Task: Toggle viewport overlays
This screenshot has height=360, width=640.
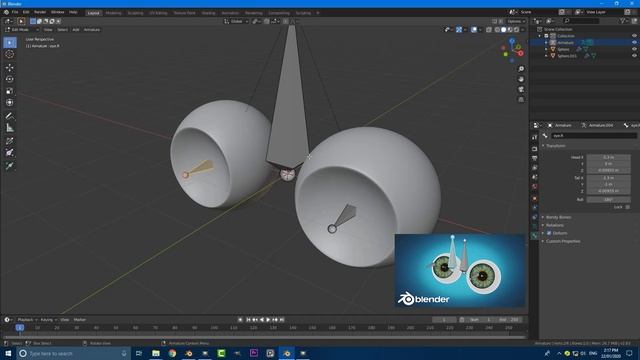Action: coord(474,30)
